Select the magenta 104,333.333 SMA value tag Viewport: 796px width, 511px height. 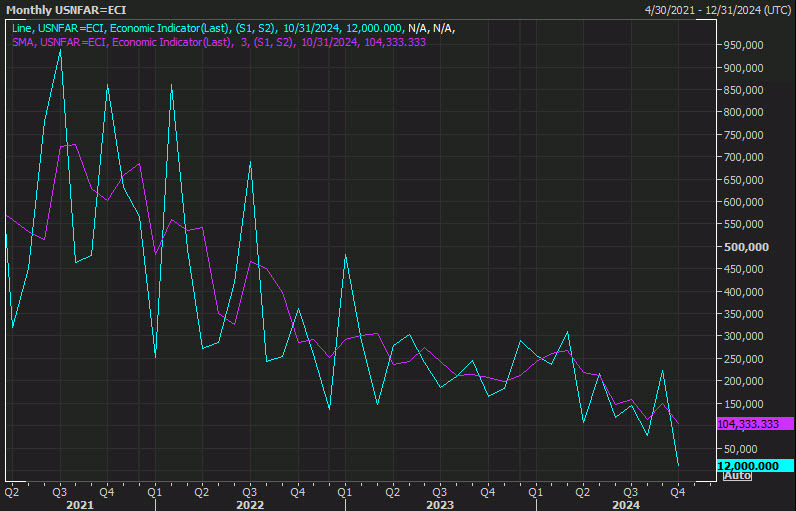[x=755, y=424]
